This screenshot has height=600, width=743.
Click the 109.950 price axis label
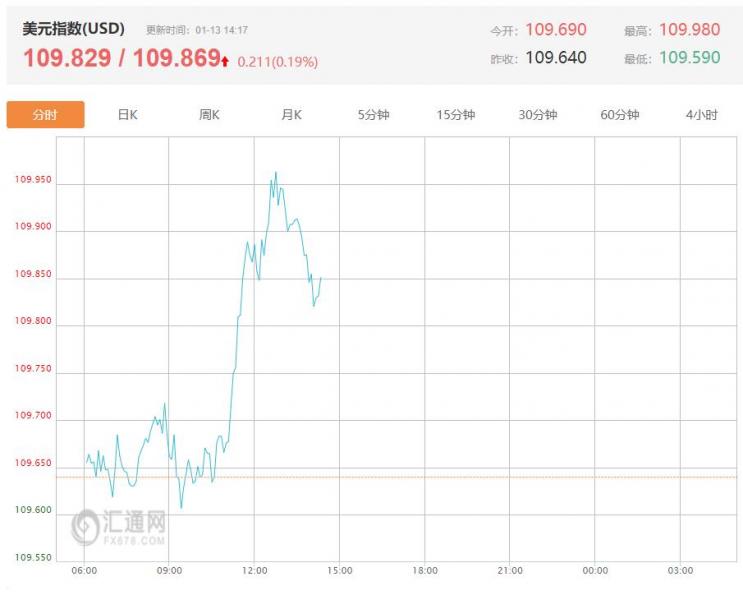pyautogui.click(x=33, y=182)
